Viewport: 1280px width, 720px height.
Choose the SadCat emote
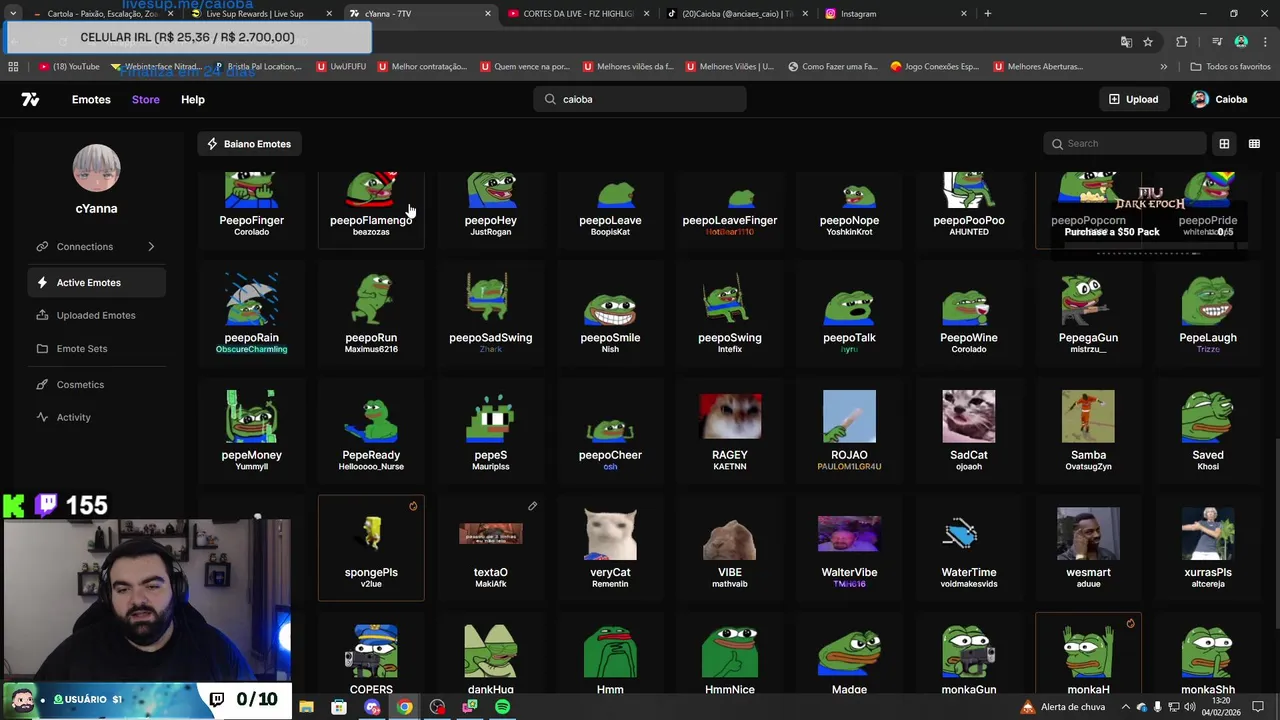tap(969, 430)
